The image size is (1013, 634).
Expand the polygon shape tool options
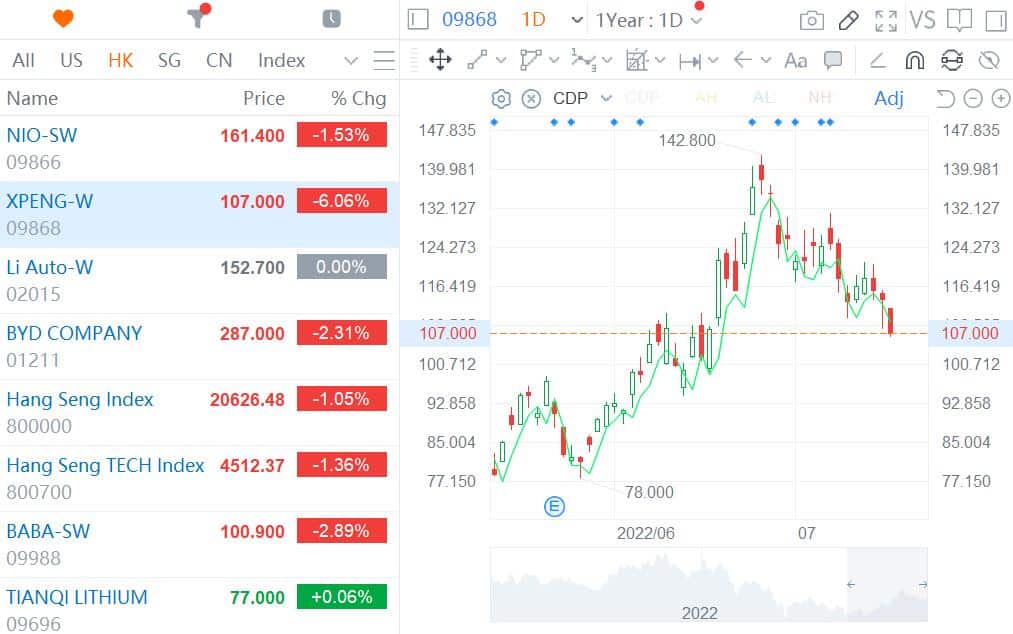click(554, 60)
